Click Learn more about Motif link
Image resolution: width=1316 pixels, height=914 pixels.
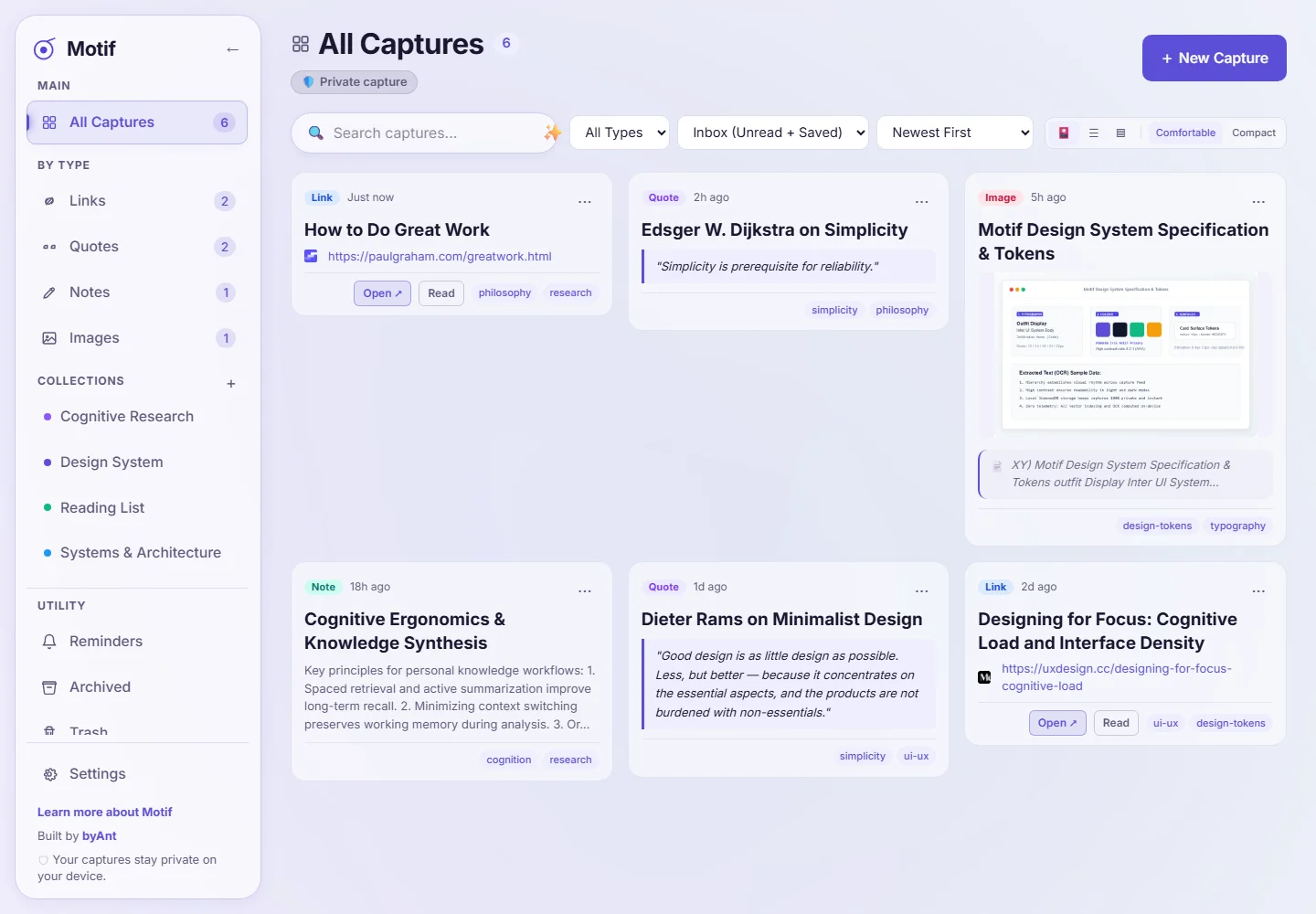coord(105,813)
